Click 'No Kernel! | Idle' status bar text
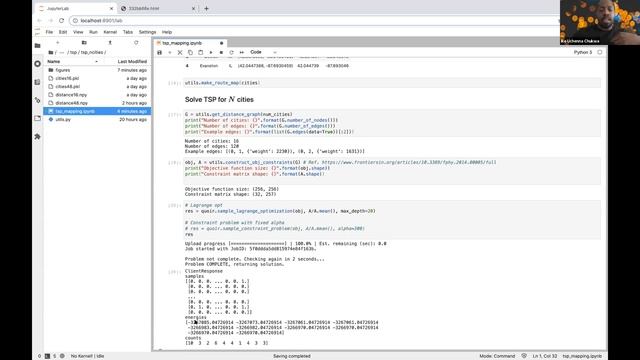Screen dimensions: 640x360 point(87,356)
